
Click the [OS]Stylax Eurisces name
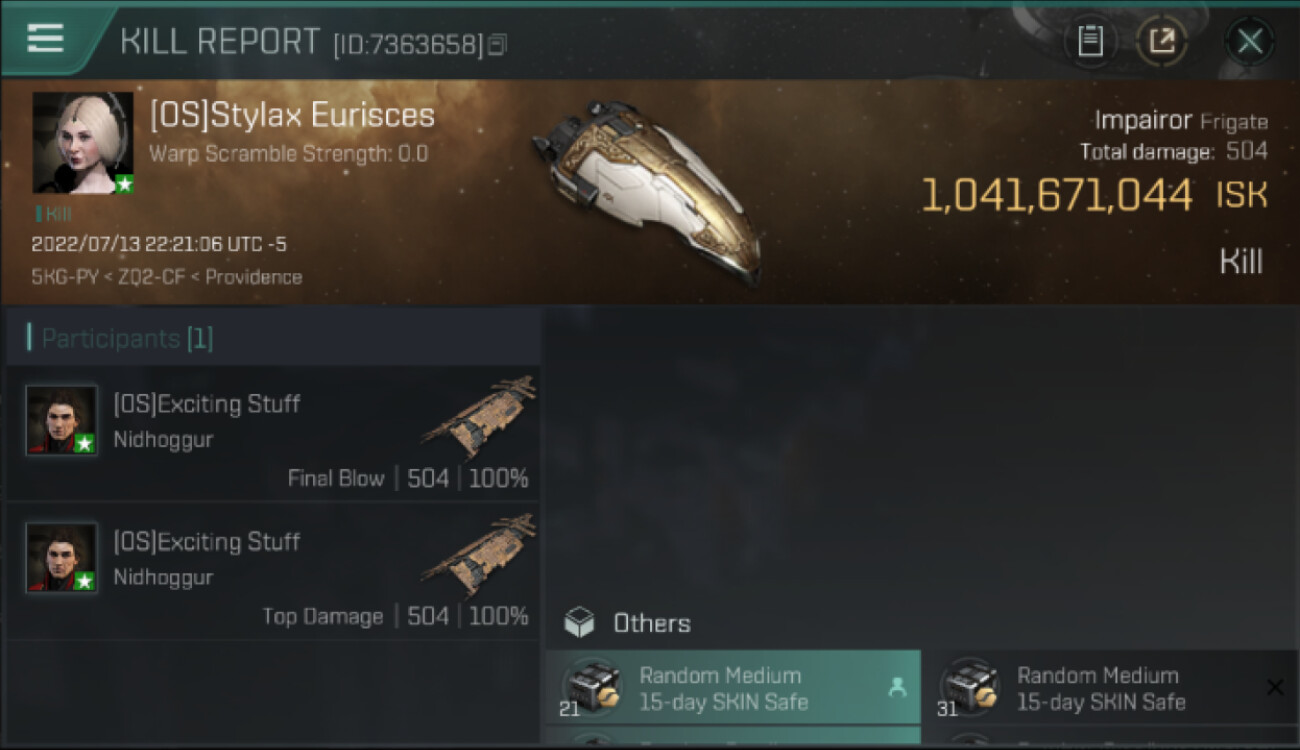pyautogui.click(x=292, y=115)
